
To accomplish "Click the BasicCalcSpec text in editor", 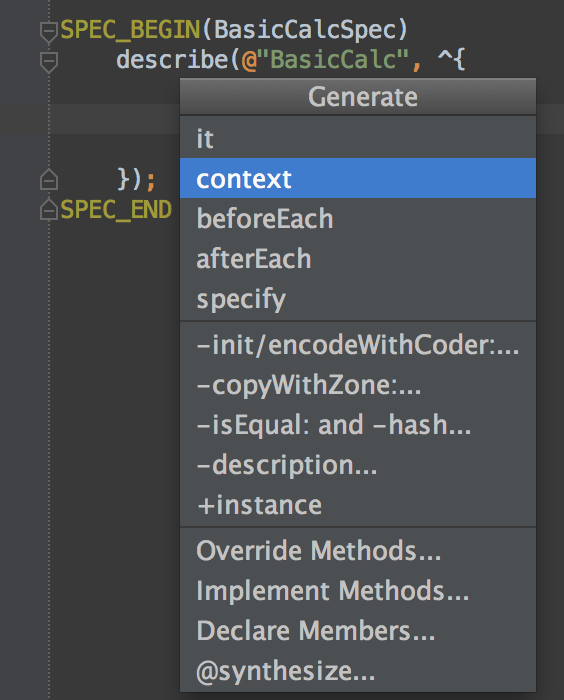I will coord(305,30).
